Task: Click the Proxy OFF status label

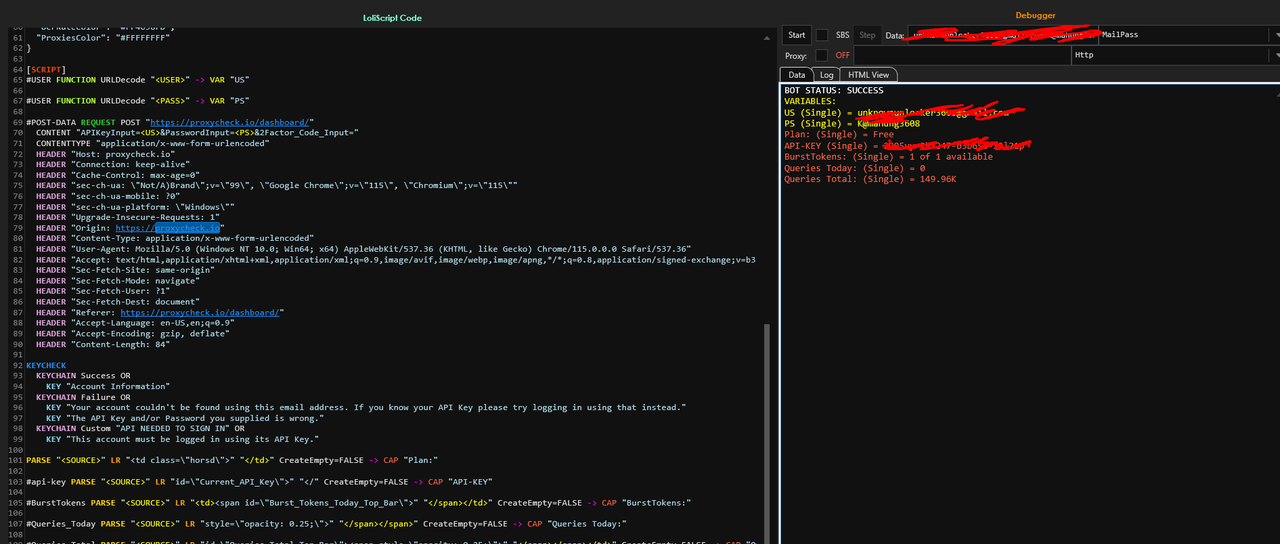Action: coord(843,55)
